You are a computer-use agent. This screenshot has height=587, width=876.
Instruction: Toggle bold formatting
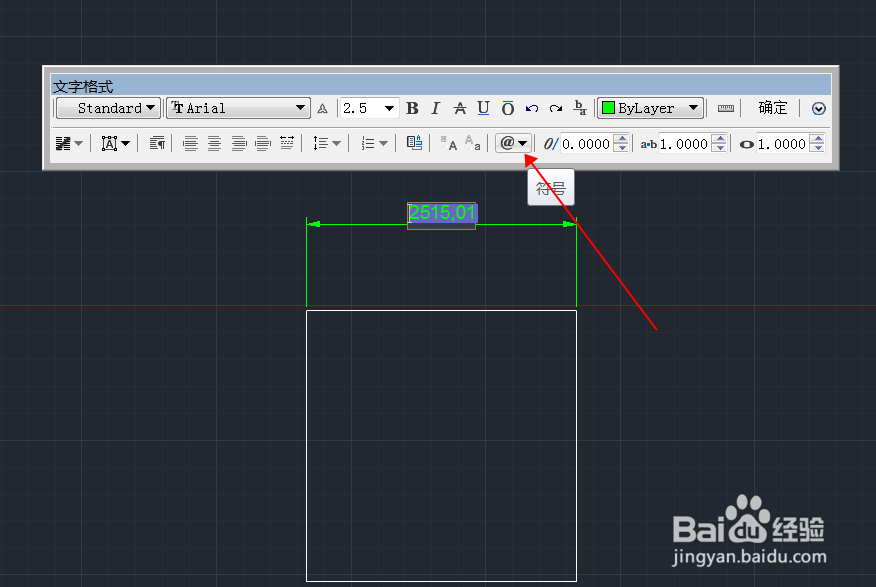point(412,108)
